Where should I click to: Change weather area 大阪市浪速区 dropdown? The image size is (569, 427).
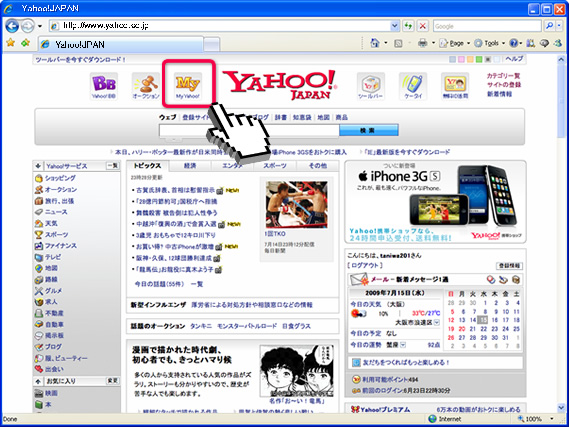437,323
